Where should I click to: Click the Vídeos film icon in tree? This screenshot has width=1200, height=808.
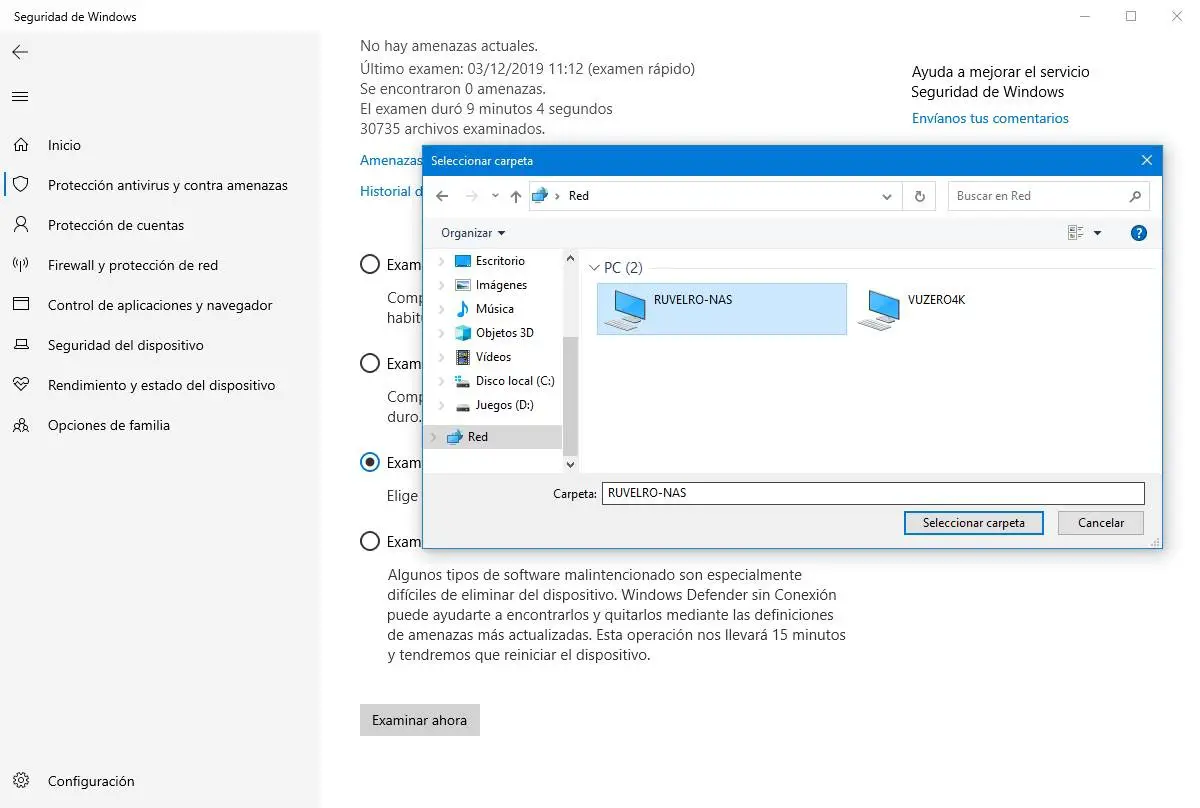pos(462,357)
